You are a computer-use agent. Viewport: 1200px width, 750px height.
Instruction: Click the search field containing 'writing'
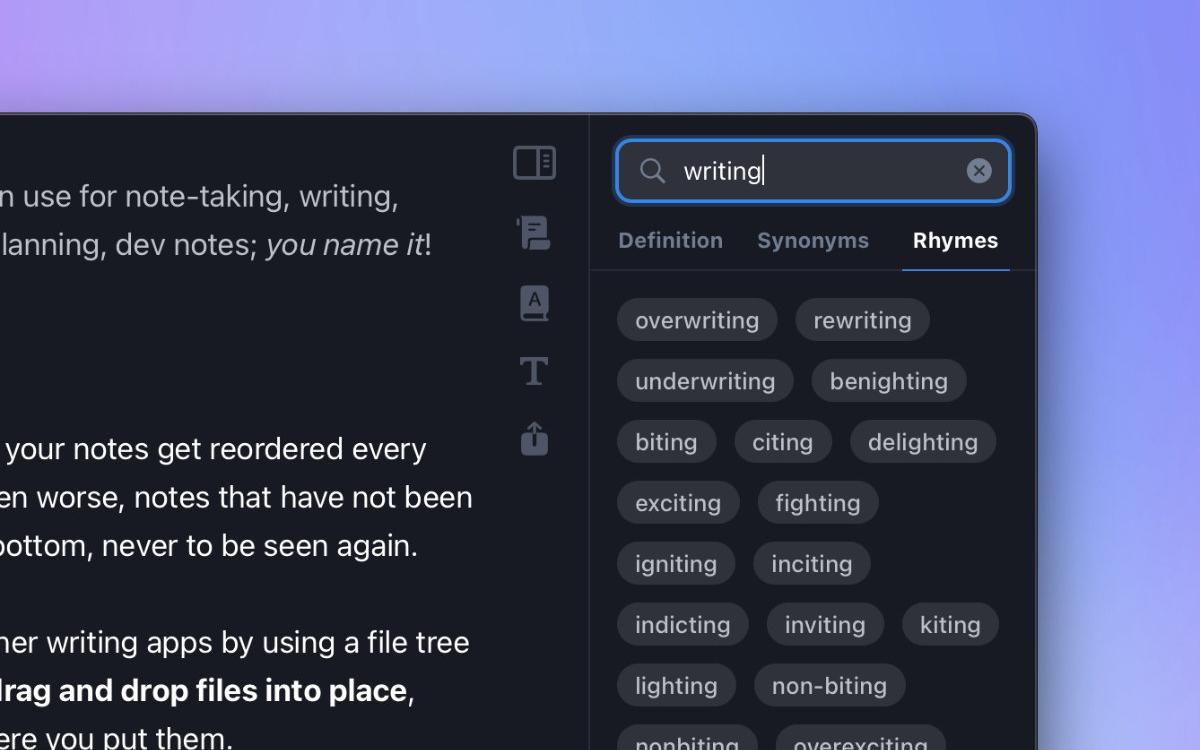pos(815,171)
